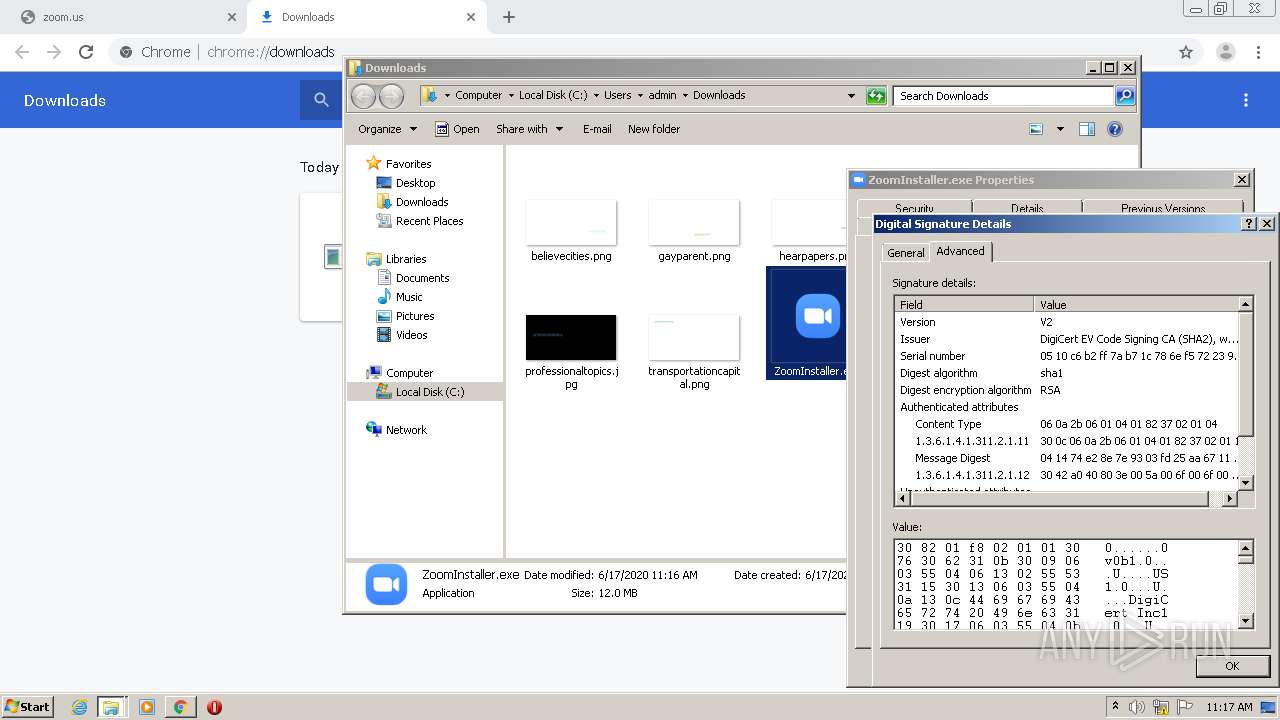
Task: Click hex Value box scroll-down arrow
Action: coord(1246,621)
